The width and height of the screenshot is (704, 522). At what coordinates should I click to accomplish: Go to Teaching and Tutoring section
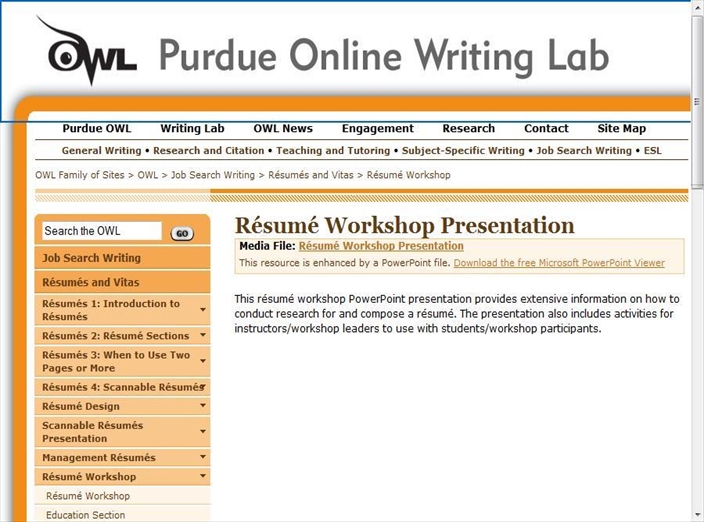[333, 151]
